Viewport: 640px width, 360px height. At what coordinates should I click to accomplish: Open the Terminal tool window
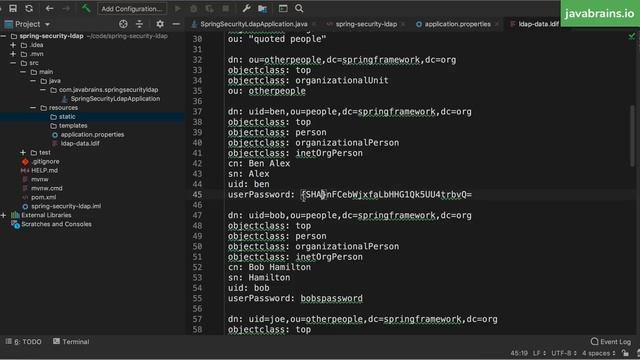[x=71, y=342]
